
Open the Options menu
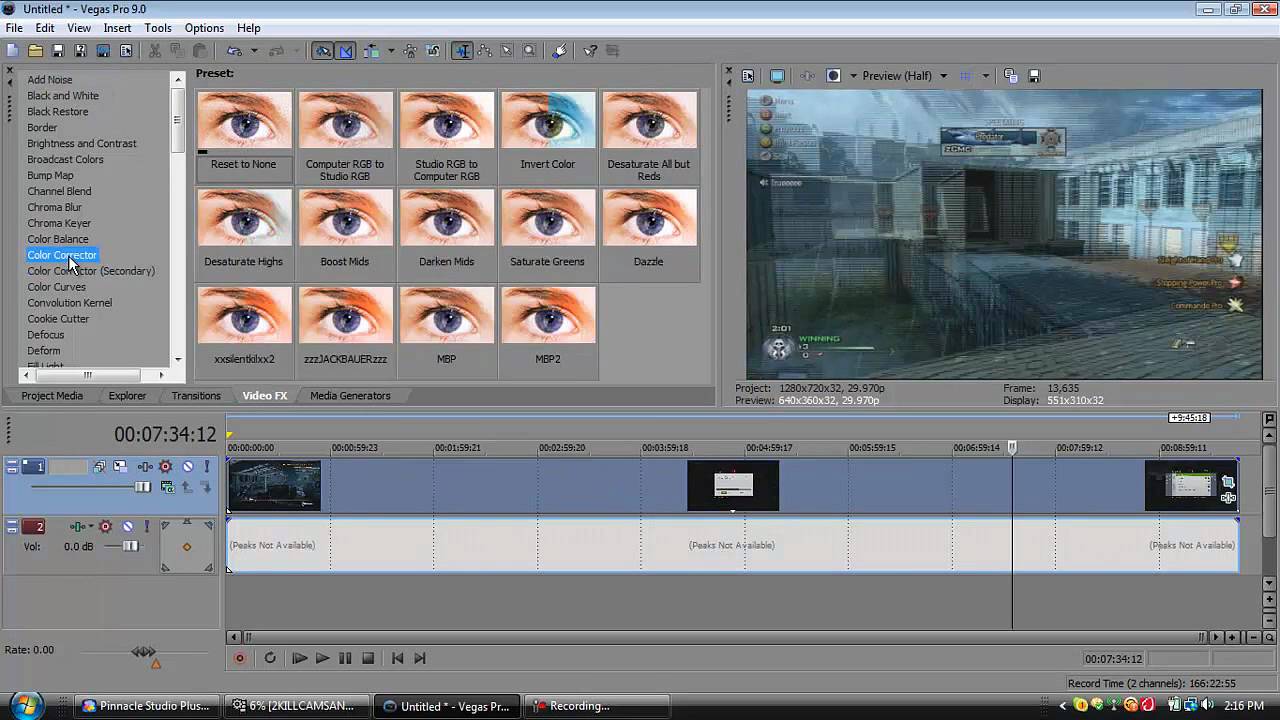204,28
